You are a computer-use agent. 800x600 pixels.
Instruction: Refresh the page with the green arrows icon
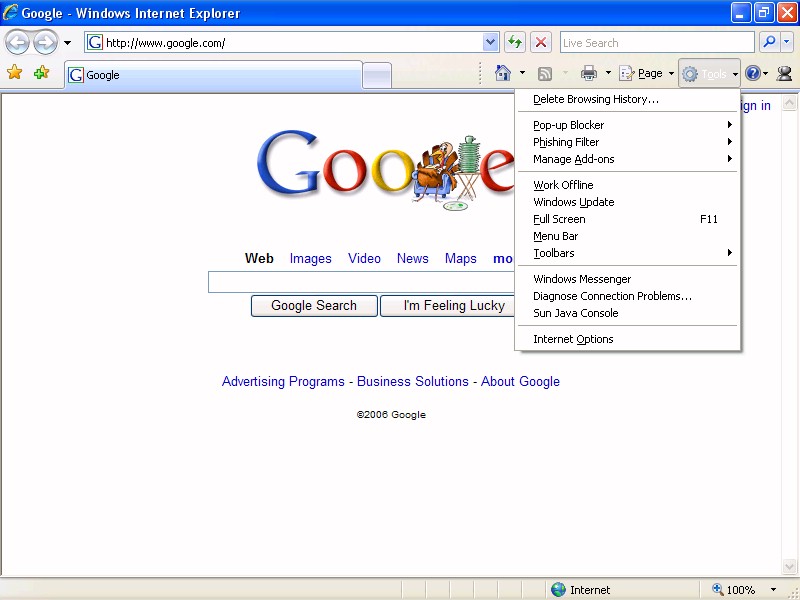point(515,43)
